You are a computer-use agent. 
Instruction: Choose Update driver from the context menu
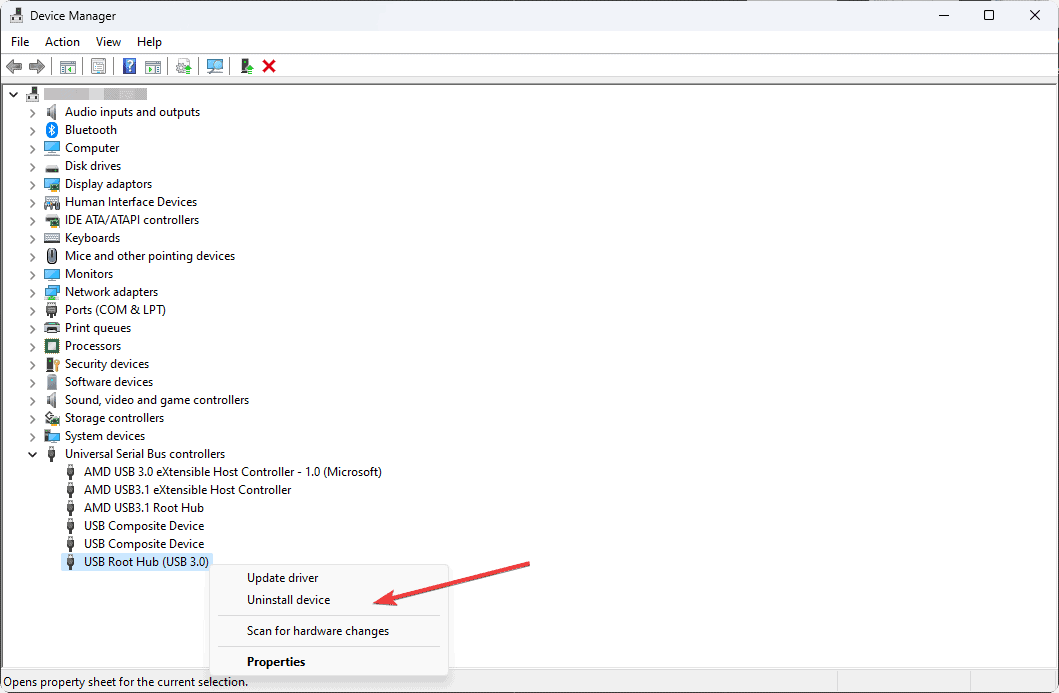(283, 577)
